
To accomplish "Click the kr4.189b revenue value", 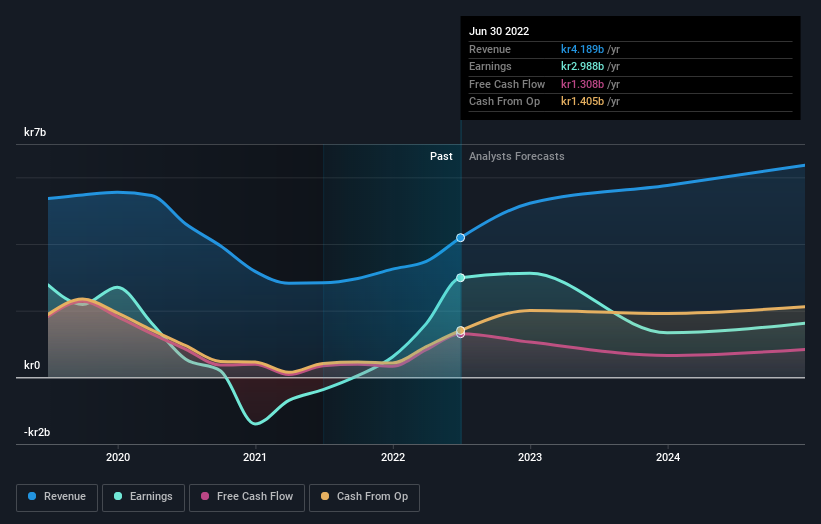I will 582,49.
